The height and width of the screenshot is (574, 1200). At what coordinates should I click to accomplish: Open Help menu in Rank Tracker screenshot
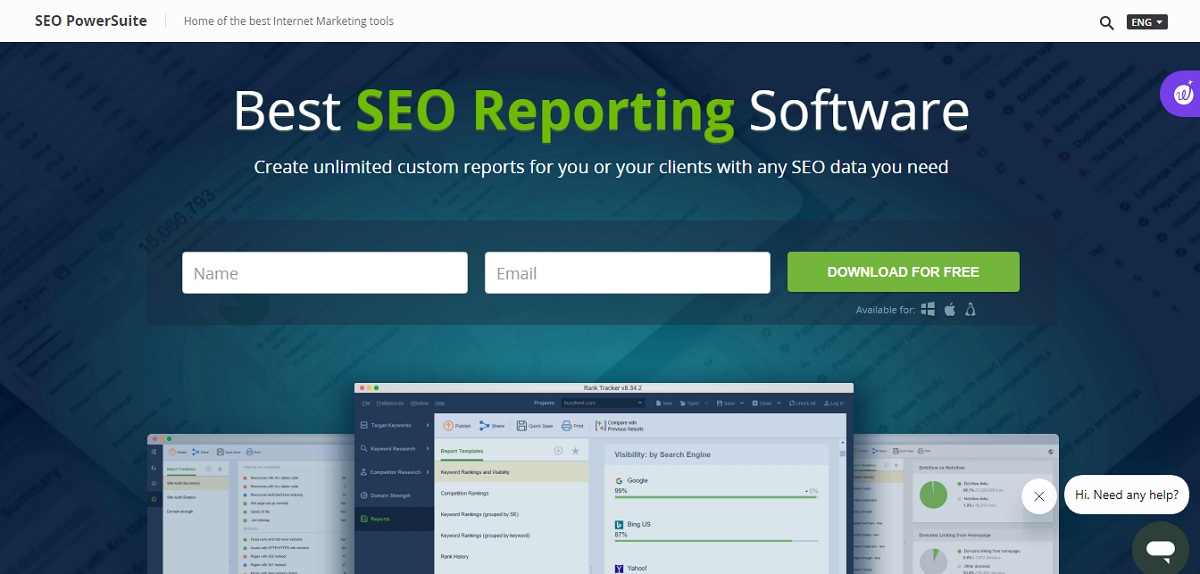439,403
